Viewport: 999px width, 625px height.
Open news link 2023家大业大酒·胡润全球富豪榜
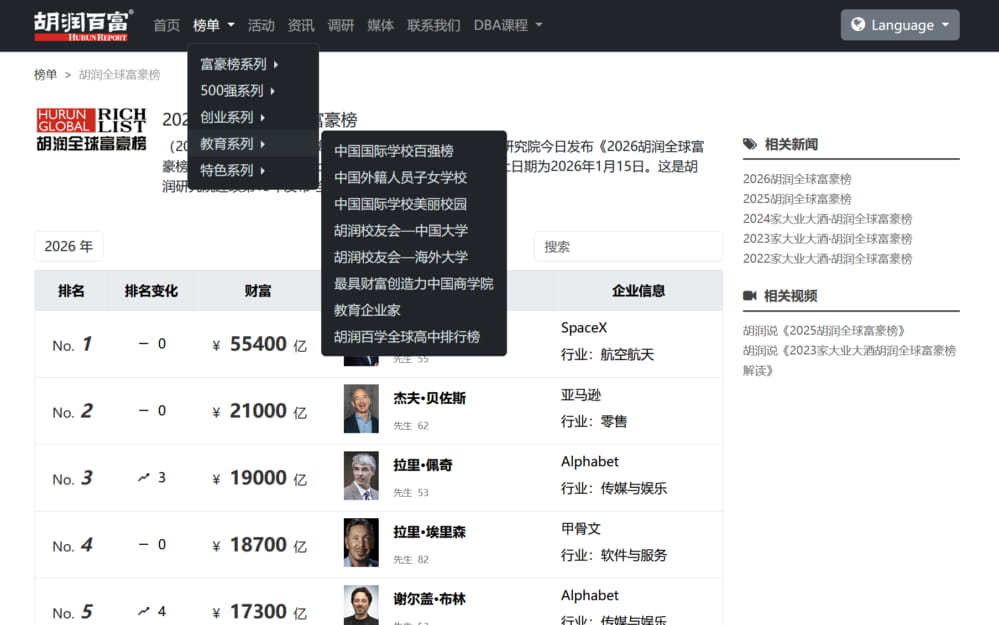828,238
